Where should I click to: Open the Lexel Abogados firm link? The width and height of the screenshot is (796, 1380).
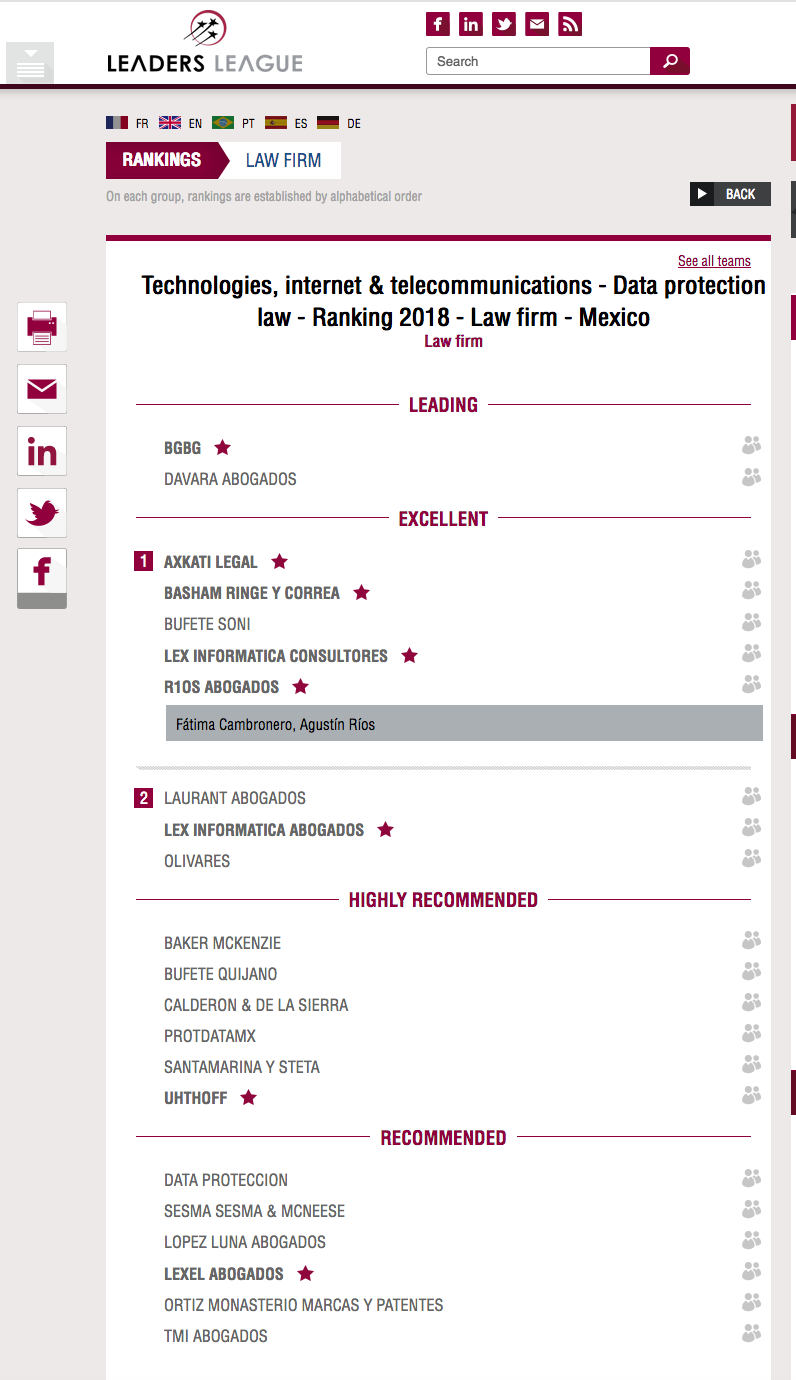(224, 1274)
